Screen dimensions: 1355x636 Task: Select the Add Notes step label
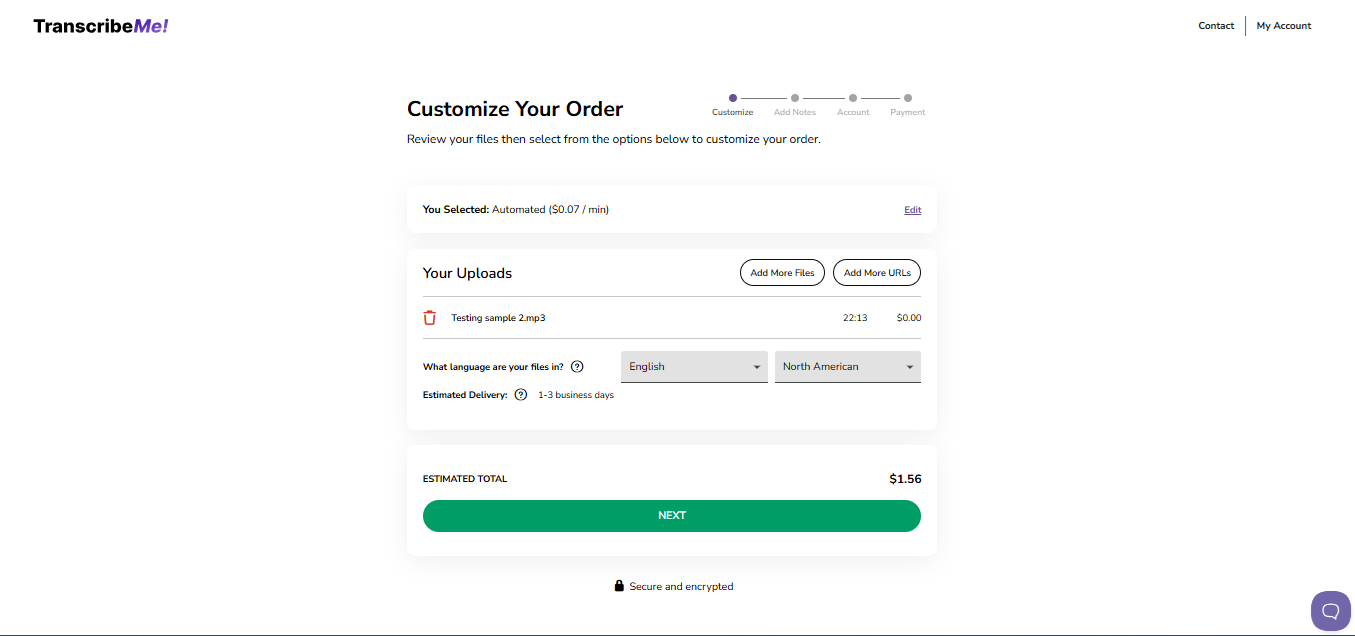[794, 112]
